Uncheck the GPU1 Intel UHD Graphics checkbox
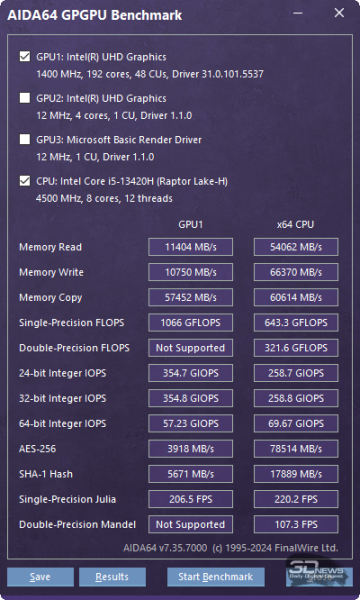The width and height of the screenshot is (360, 600). tap(25, 57)
